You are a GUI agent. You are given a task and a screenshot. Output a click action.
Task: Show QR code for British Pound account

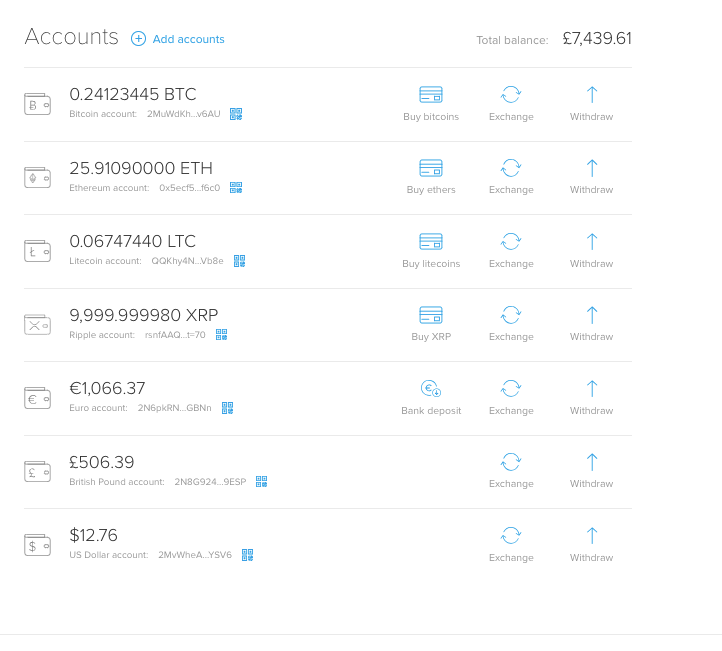tap(262, 482)
